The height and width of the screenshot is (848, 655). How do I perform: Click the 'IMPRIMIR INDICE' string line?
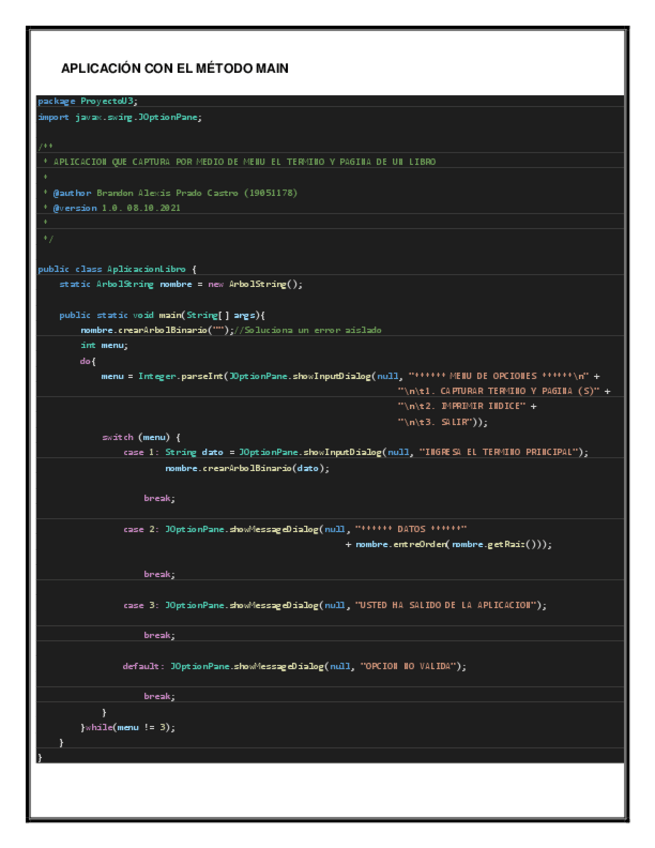tap(466, 406)
